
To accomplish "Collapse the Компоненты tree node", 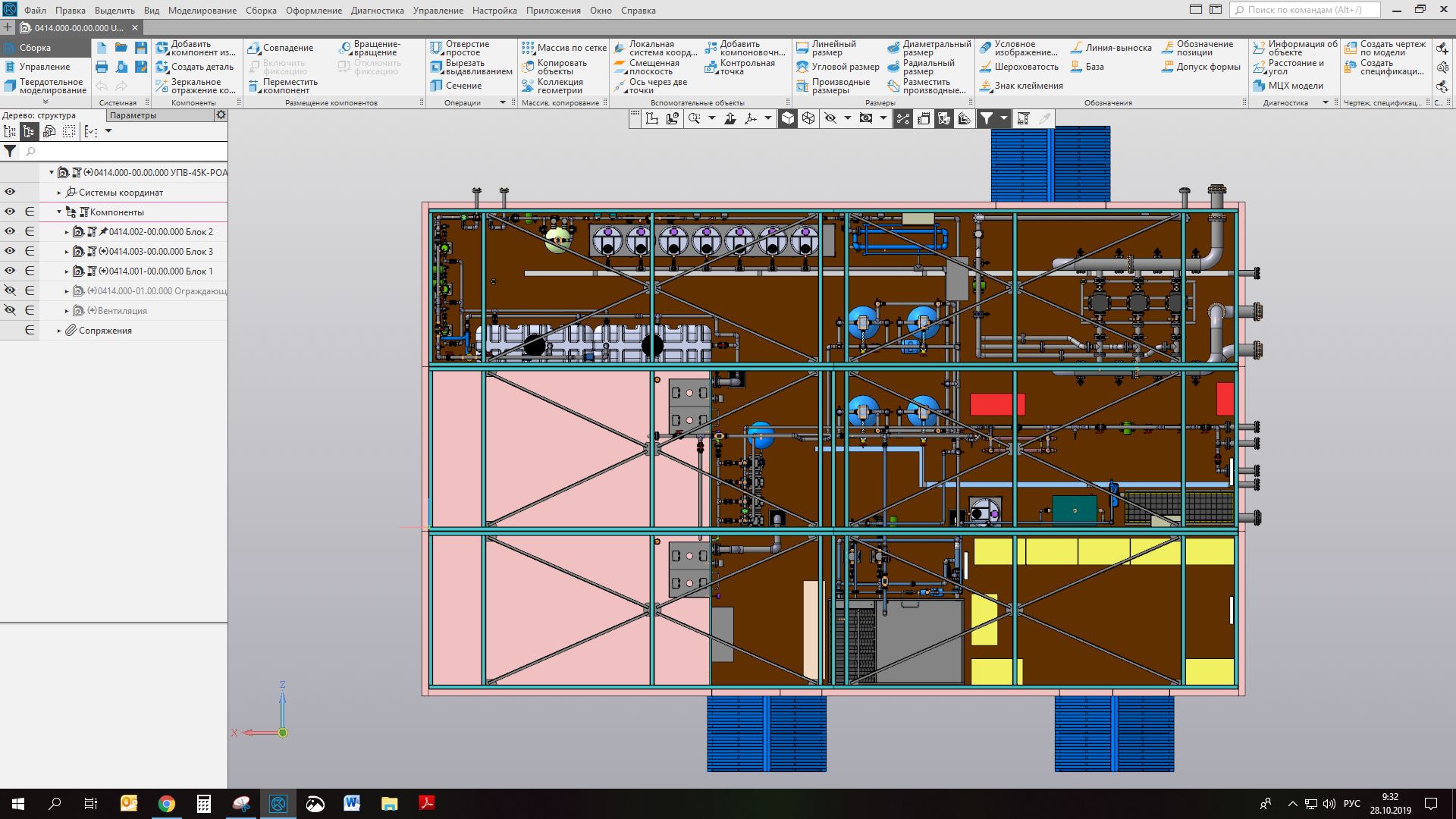I will pyautogui.click(x=59, y=212).
